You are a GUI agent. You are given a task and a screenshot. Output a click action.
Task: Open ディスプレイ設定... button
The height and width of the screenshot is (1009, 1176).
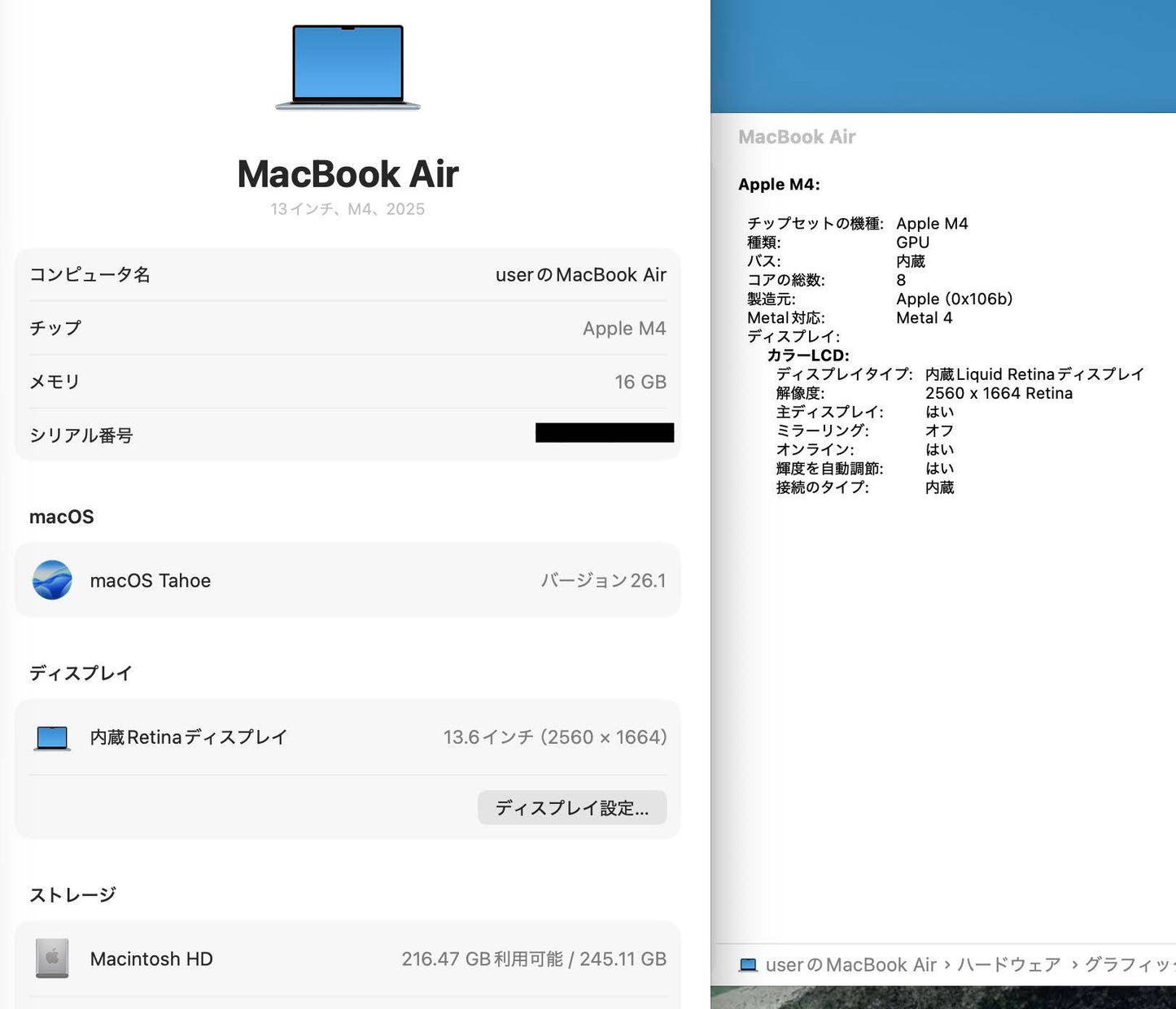572,808
